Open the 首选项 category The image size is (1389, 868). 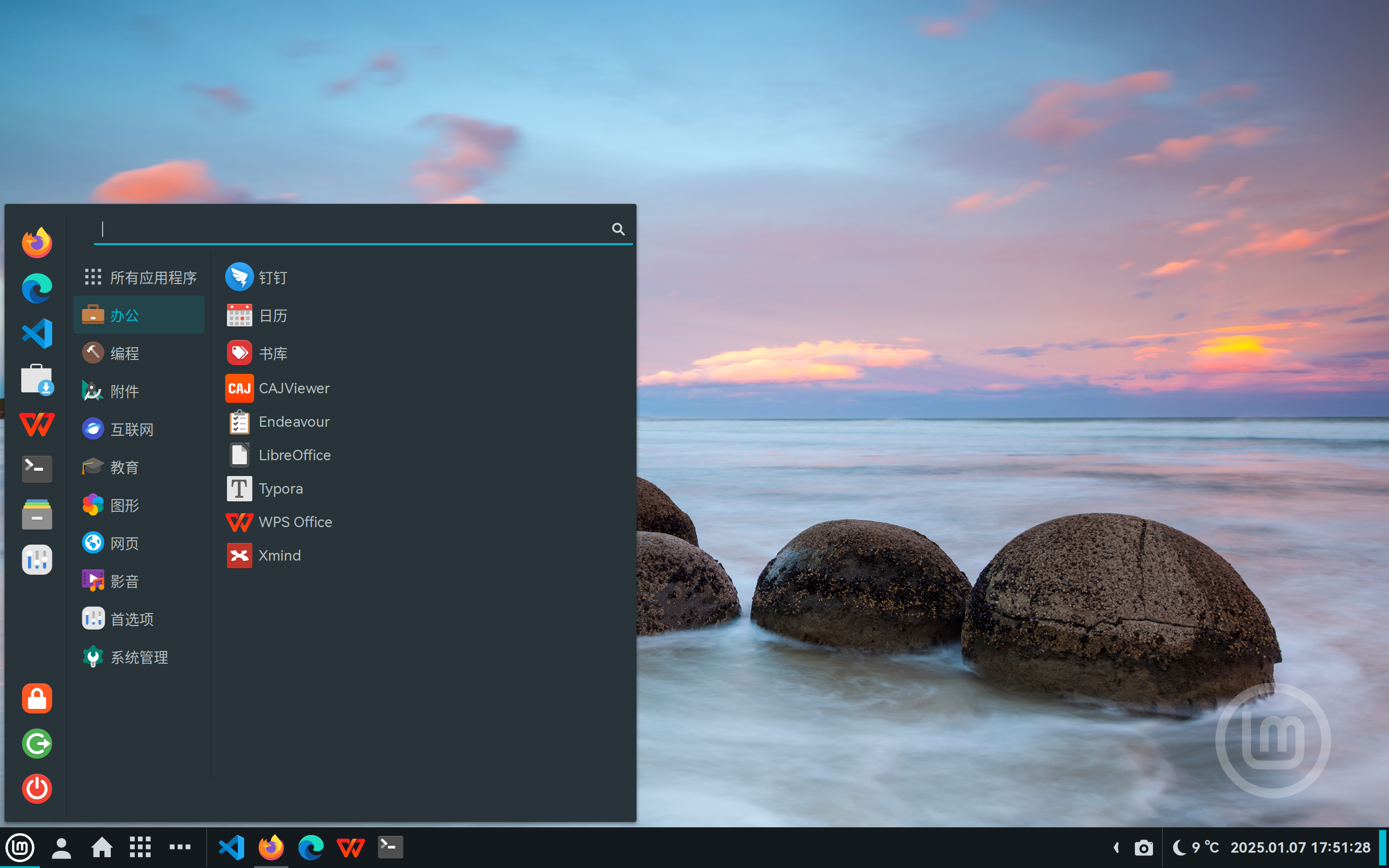tap(138, 619)
